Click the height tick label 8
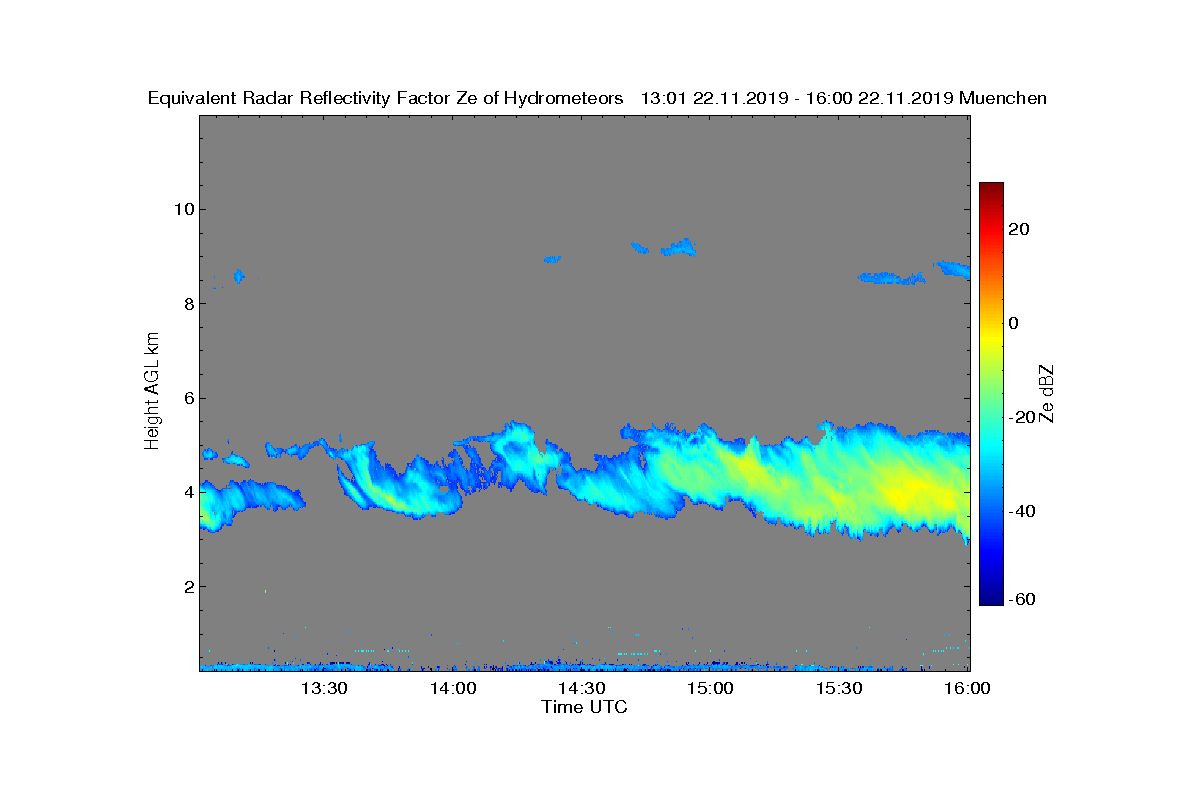 187,303
